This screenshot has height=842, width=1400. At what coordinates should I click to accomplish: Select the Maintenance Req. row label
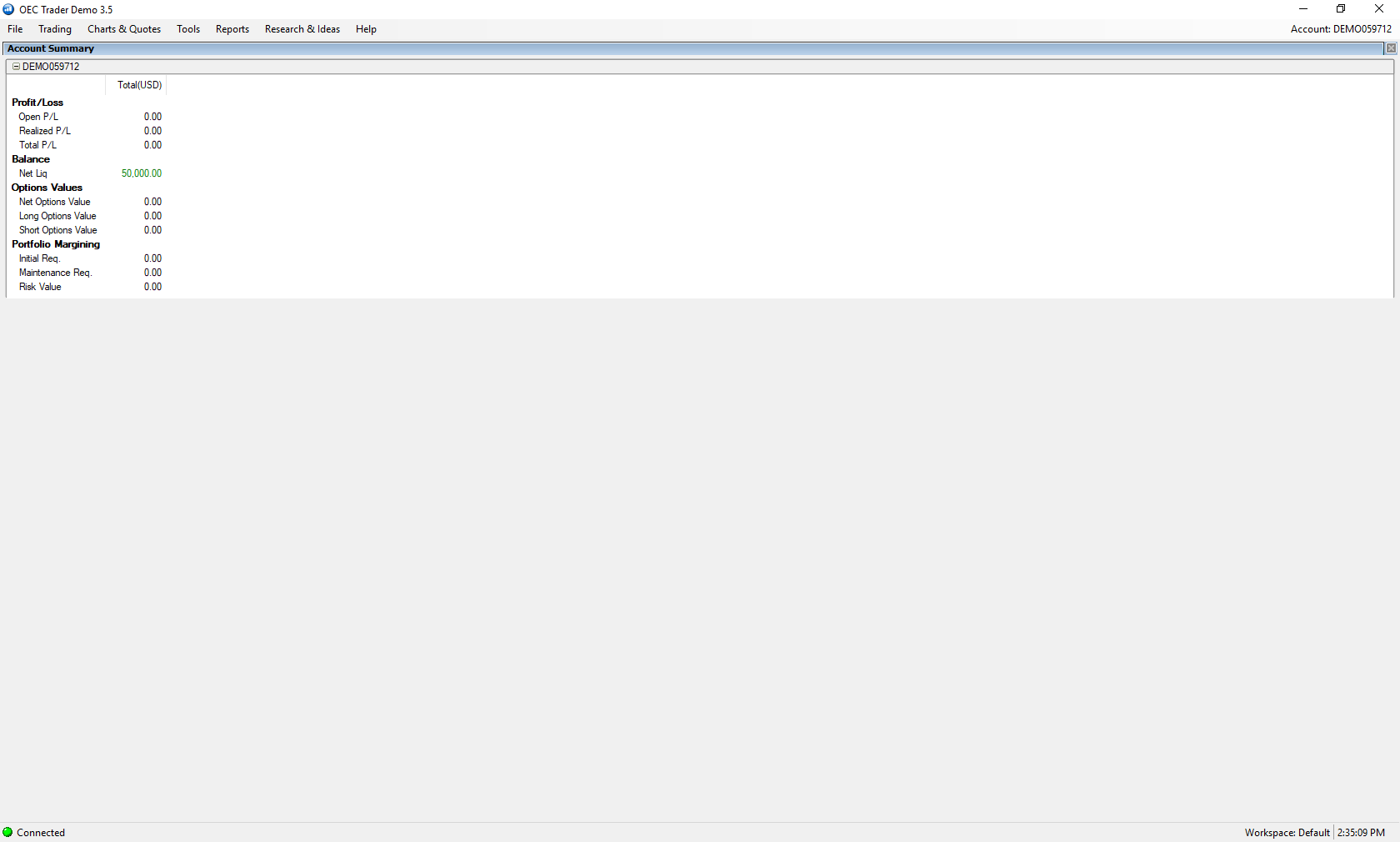(x=56, y=273)
